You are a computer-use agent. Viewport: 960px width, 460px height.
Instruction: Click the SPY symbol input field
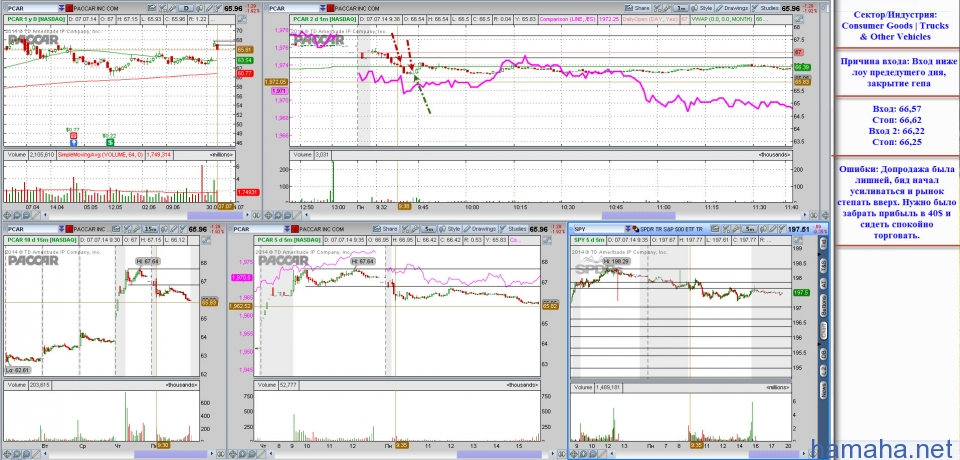coord(599,229)
